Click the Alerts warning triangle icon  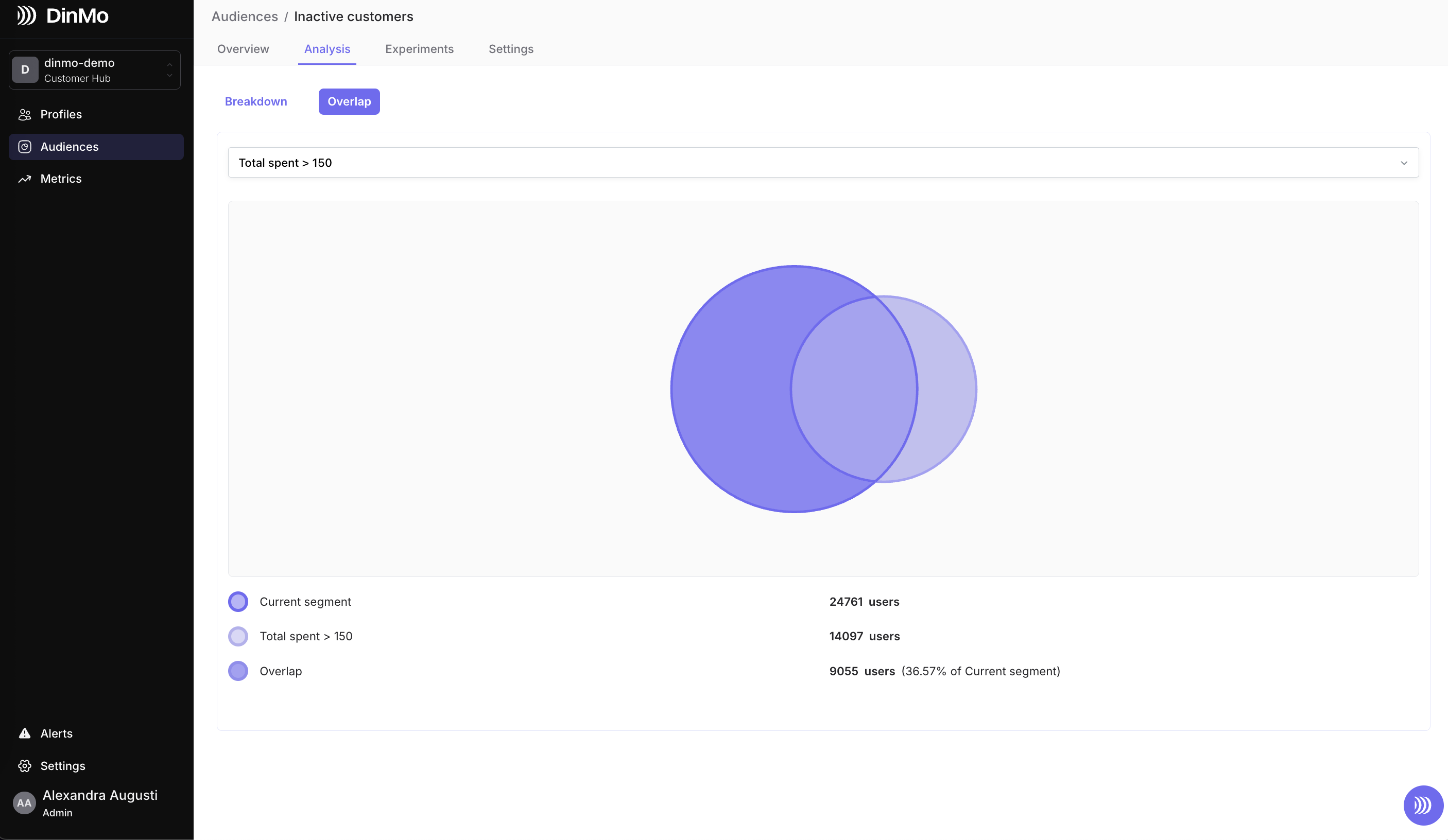click(x=25, y=733)
